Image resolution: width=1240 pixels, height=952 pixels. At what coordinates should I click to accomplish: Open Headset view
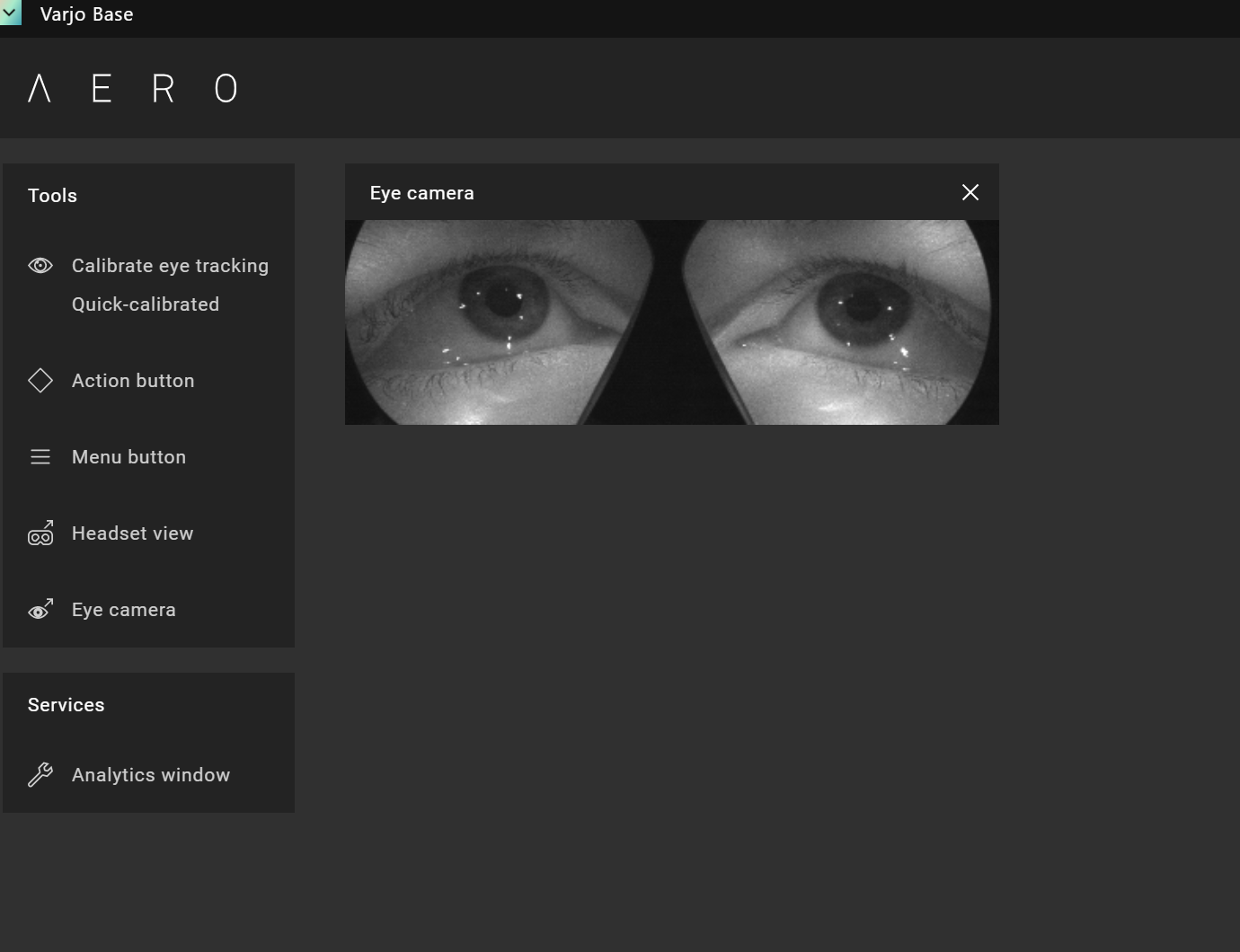tap(132, 533)
